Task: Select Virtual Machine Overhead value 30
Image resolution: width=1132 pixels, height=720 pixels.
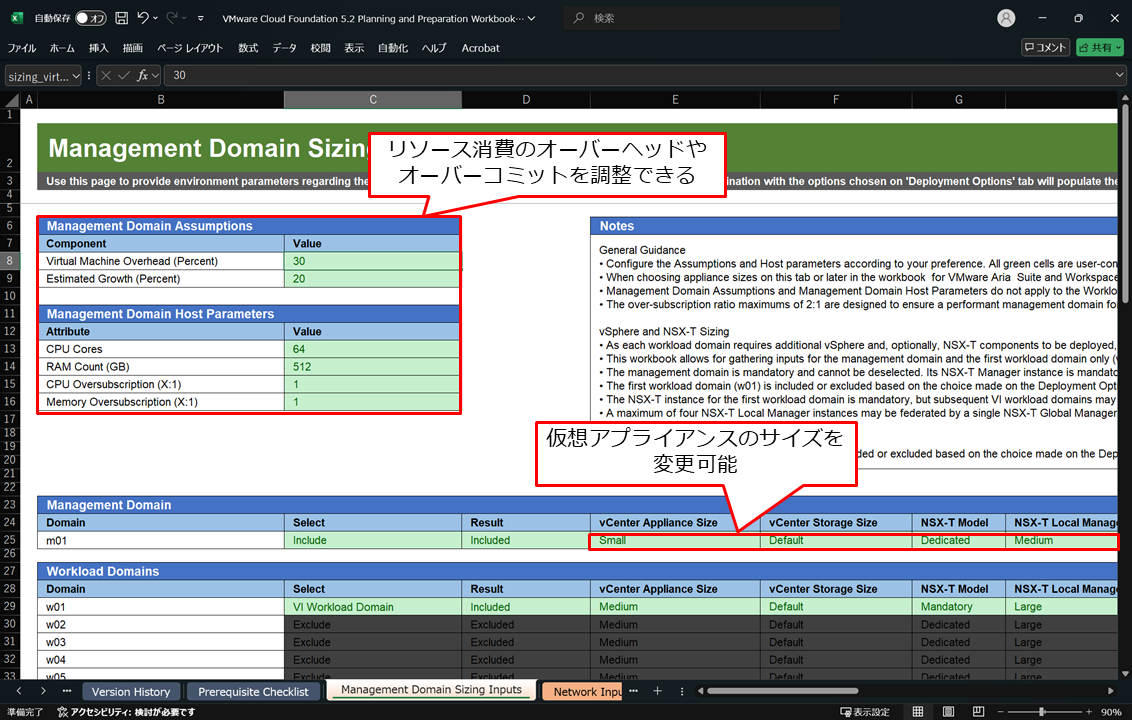Action: click(x=372, y=261)
